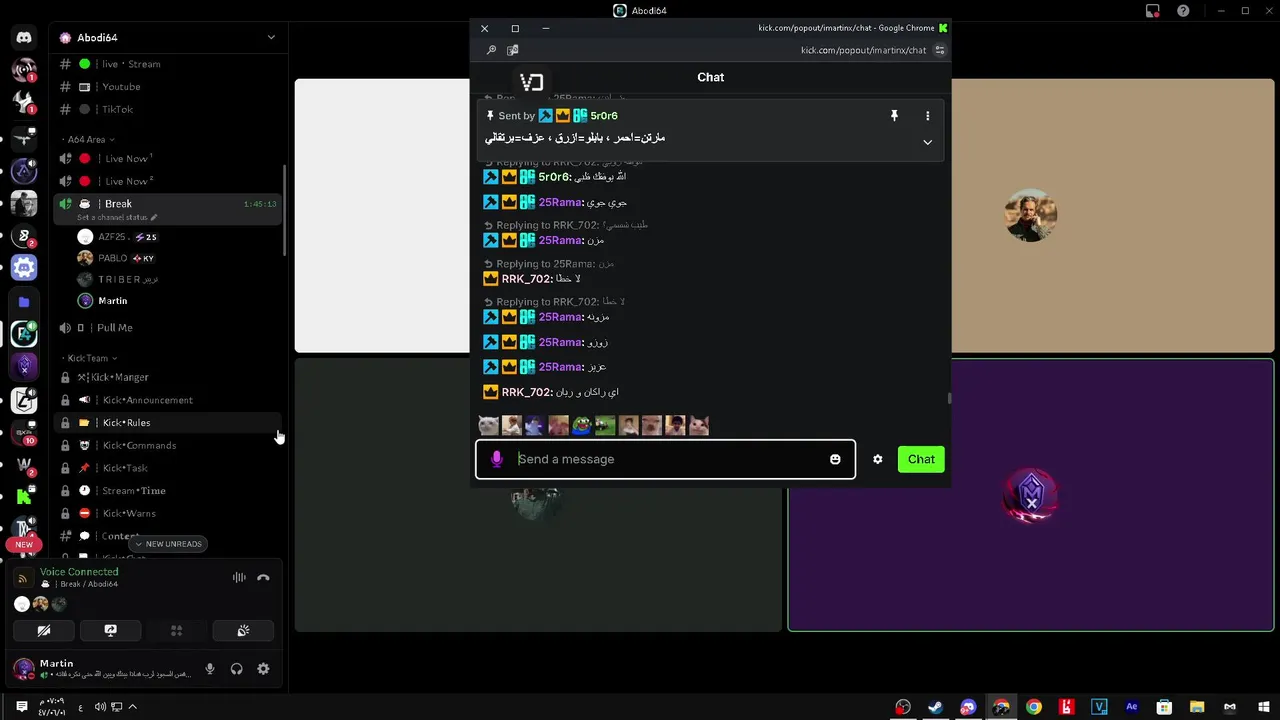Open the Microsoft Store taskbar icon
The height and width of the screenshot is (720, 1280).
1164,707
